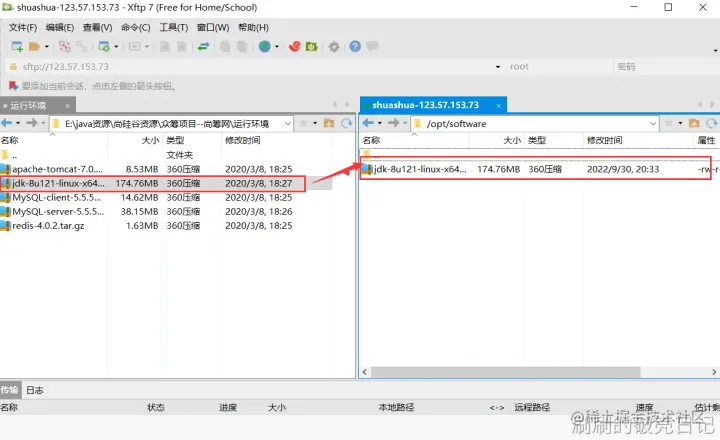Click the remote pane forward arrow
Image resolution: width=720 pixels, height=440 pixels.
tap(393, 123)
